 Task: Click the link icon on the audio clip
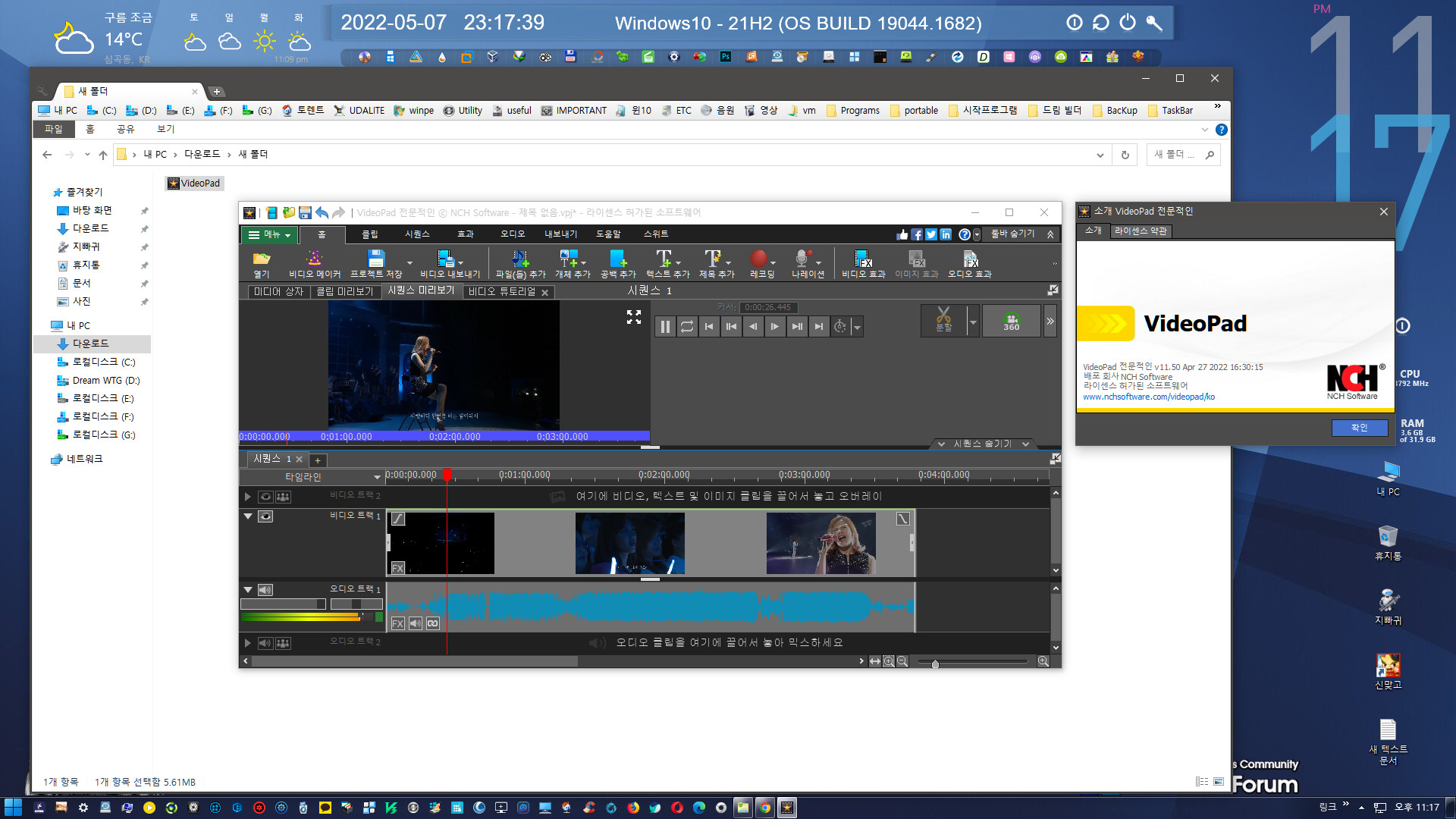click(x=432, y=623)
